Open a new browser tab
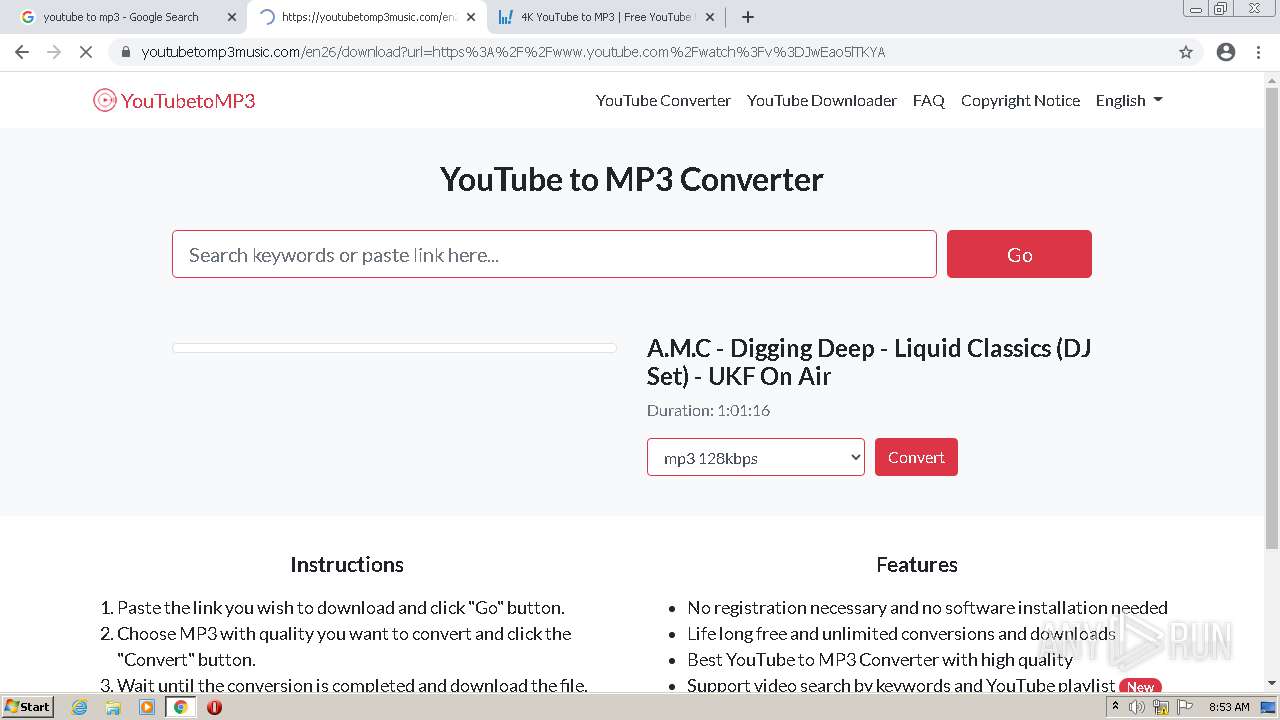Viewport: 1280px width, 720px height. pos(748,17)
